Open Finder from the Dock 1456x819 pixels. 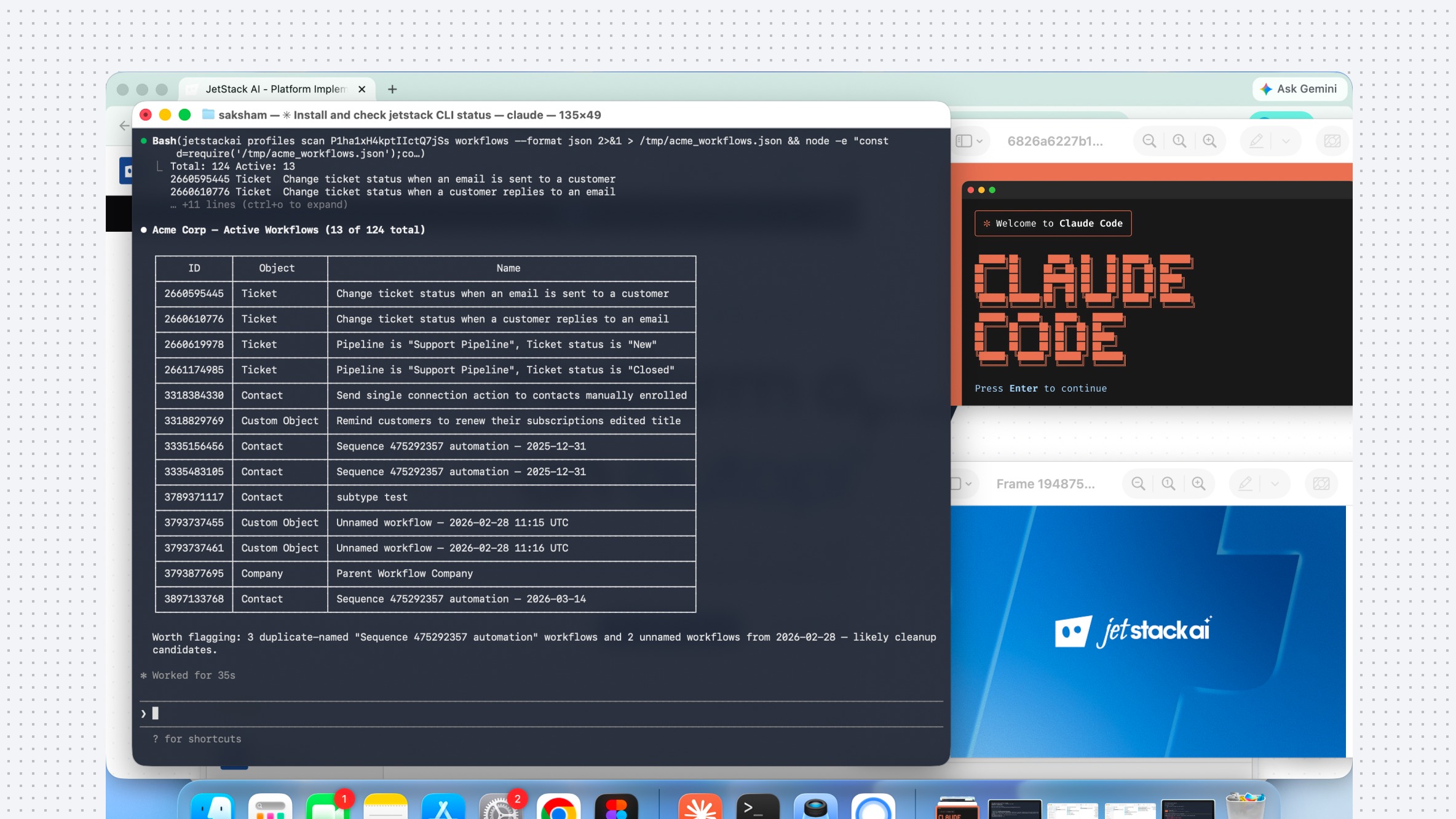tap(213, 806)
